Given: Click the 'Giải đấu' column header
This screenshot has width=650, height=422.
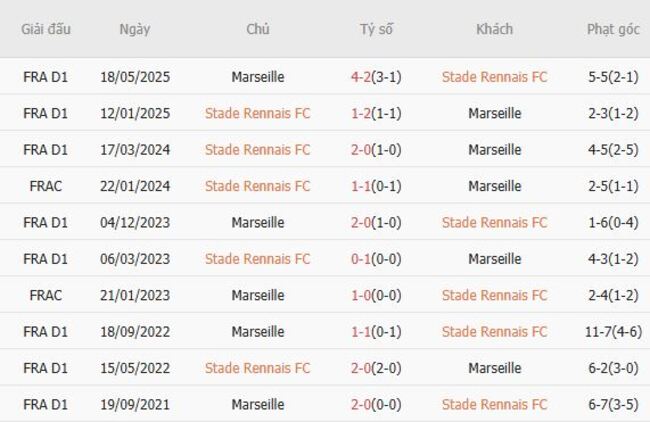Looking at the screenshot, I should pyautogui.click(x=46, y=29).
